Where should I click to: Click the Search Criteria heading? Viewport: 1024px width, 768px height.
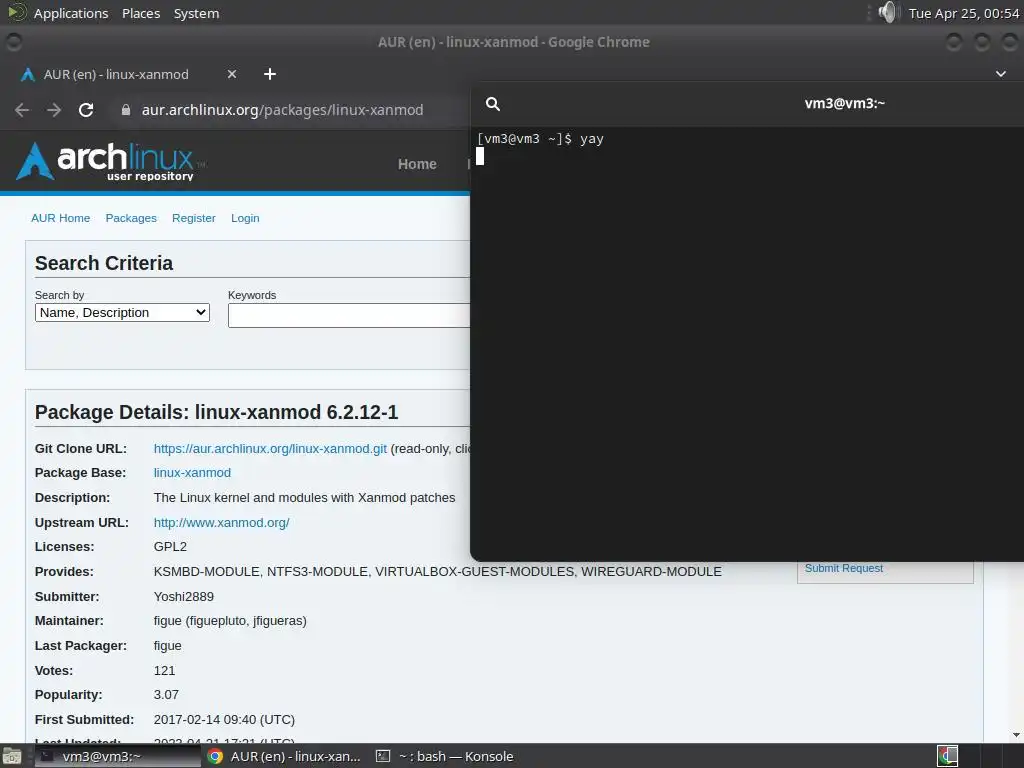pos(104,263)
